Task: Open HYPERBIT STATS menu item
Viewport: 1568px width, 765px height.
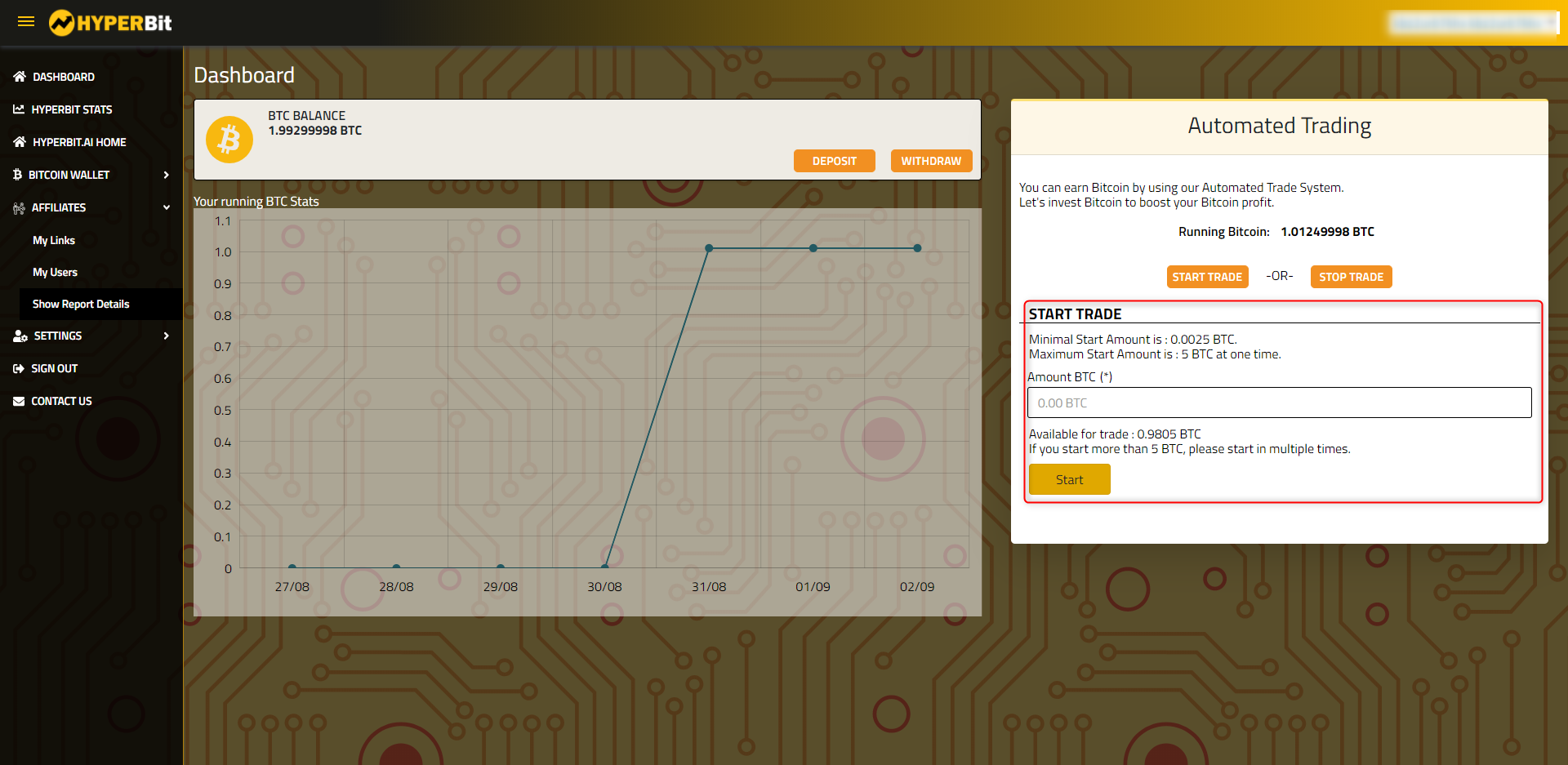Action: (72, 109)
